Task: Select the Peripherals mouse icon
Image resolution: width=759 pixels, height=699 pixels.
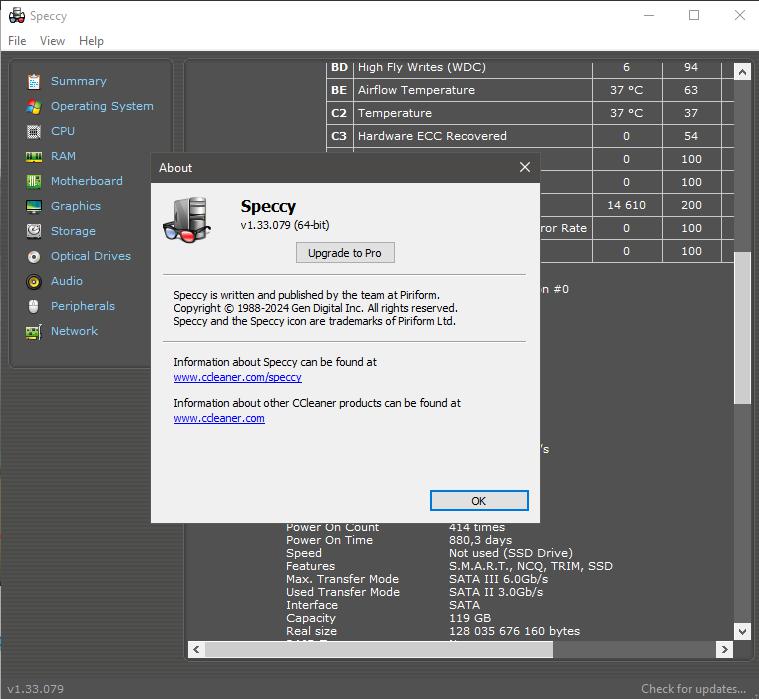Action: coord(34,306)
